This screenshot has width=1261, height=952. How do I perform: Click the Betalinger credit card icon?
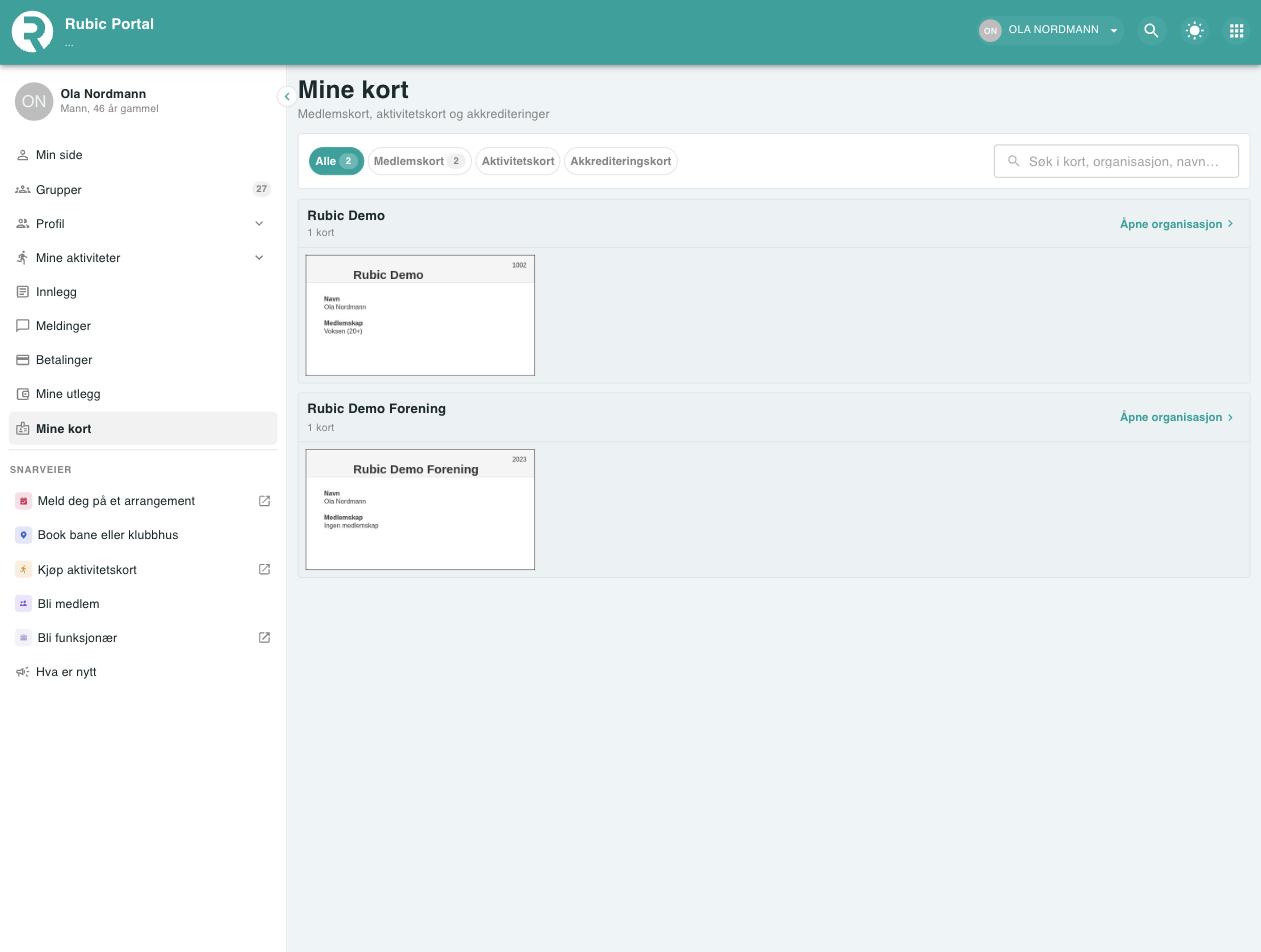tap(23, 360)
